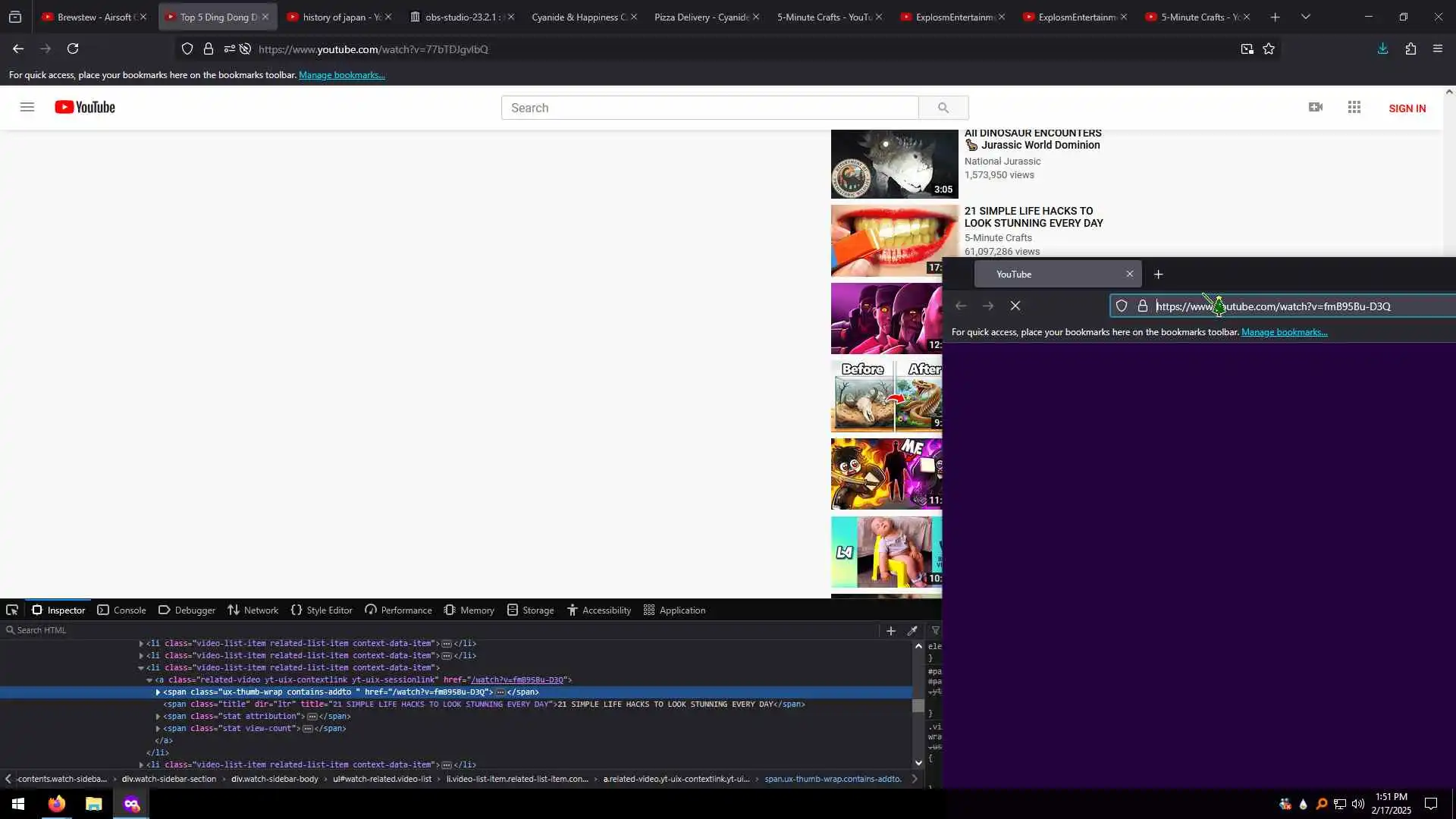Screen dimensions: 1456x819
Task: Grab a color with the eyedropper tool
Action: [x=912, y=631]
